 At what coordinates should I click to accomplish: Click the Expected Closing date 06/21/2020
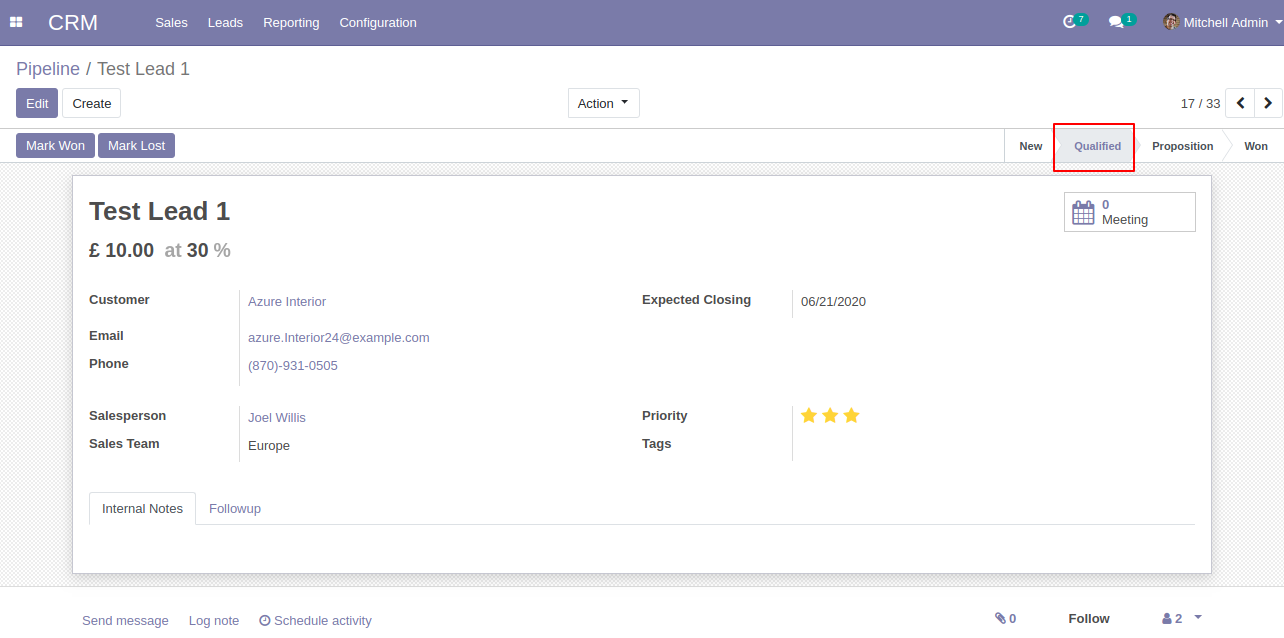[x=833, y=301]
